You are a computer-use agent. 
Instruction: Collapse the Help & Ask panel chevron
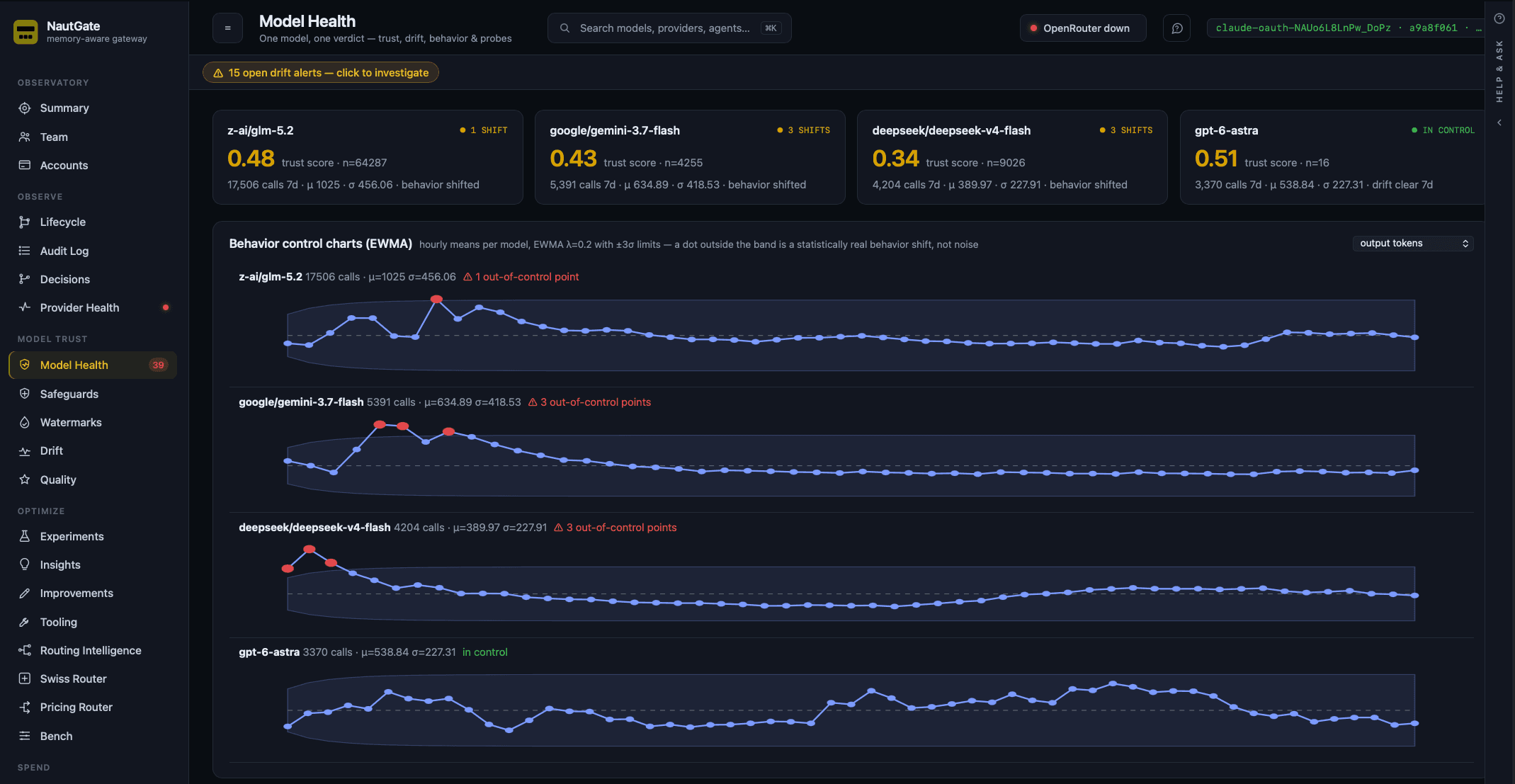[1499, 123]
